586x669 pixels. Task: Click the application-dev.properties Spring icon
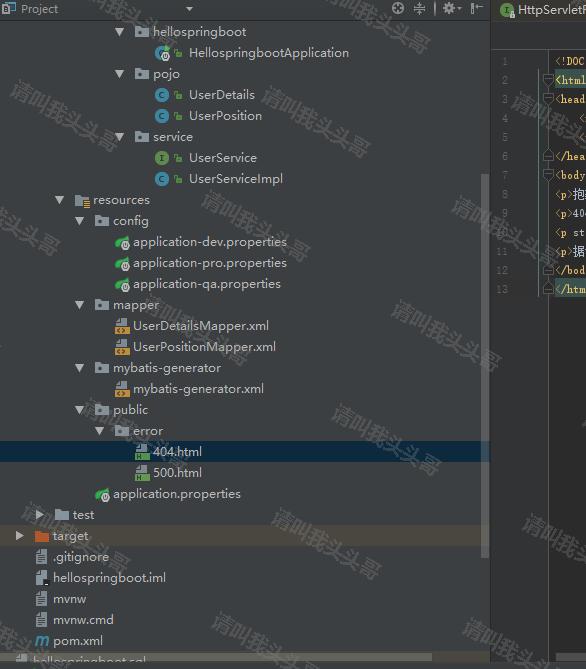[x=122, y=242]
